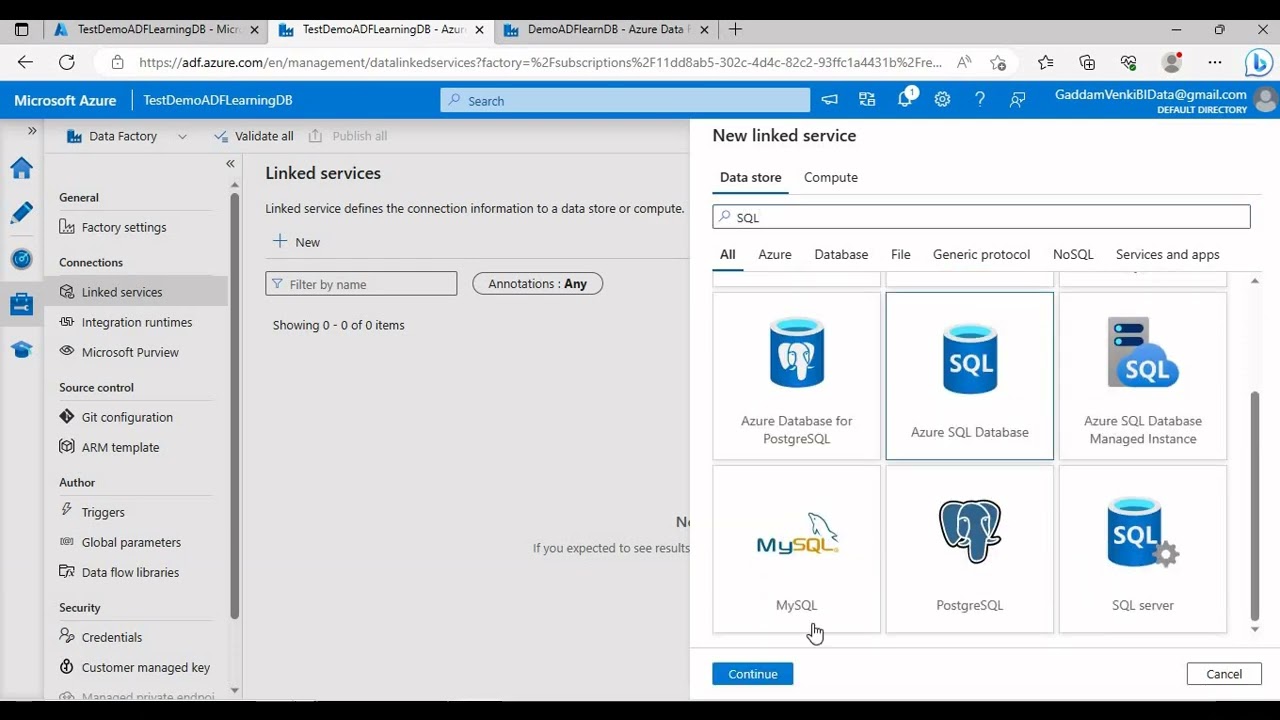Open Global parameters
The width and height of the screenshot is (1280, 720).
click(x=131, y=542)
